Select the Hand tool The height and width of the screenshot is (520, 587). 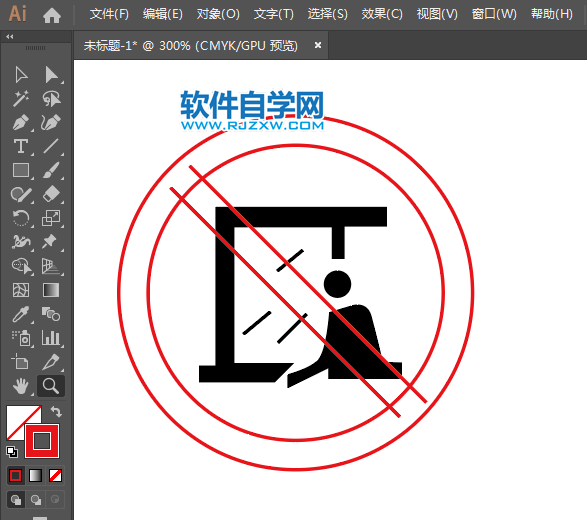[x=21, y=386]
